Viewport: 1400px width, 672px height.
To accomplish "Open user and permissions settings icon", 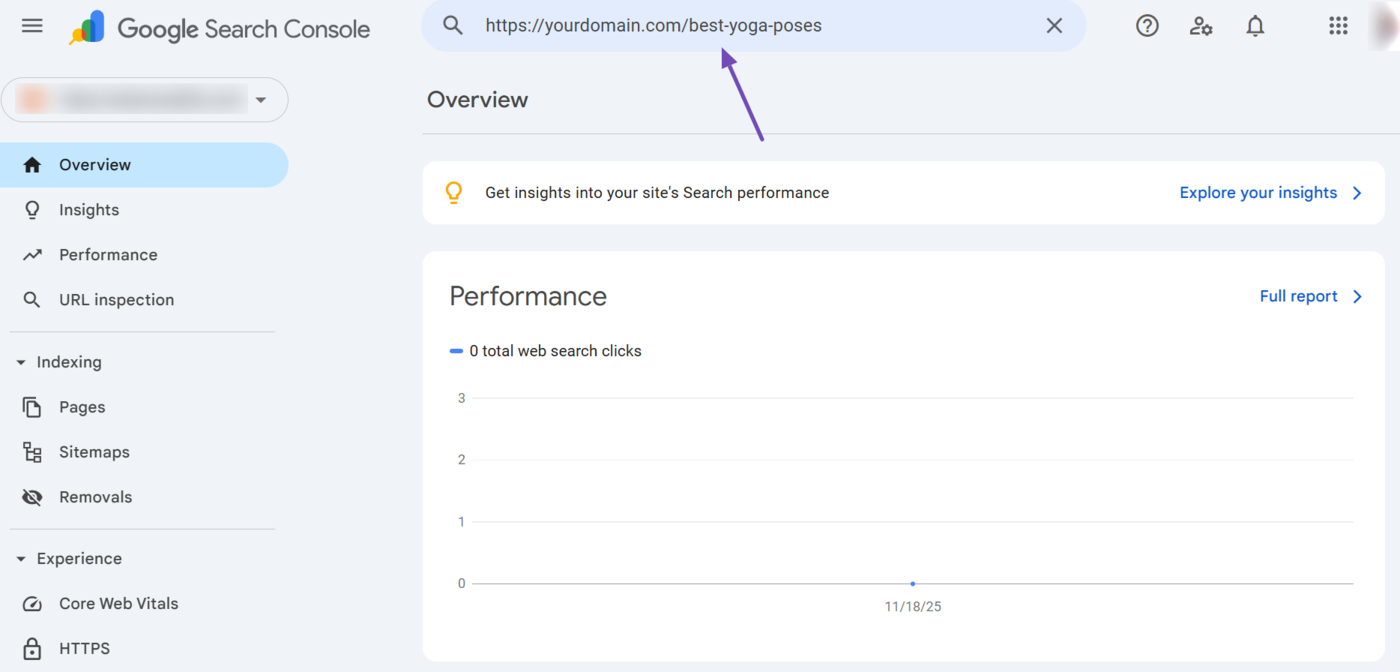I will coord(1201,26).
